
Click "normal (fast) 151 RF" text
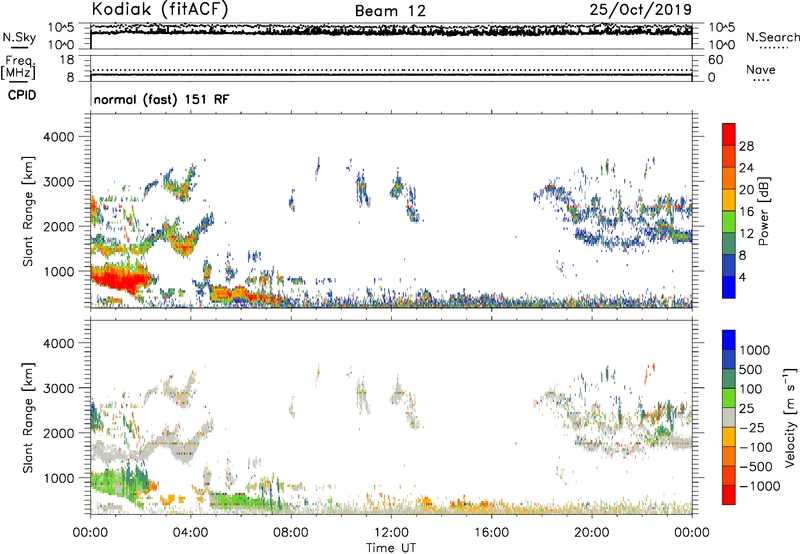pos(161,99)
